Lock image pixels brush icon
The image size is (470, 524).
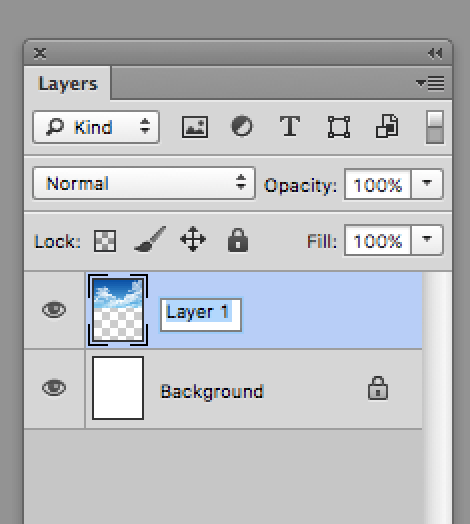point(150,239)
